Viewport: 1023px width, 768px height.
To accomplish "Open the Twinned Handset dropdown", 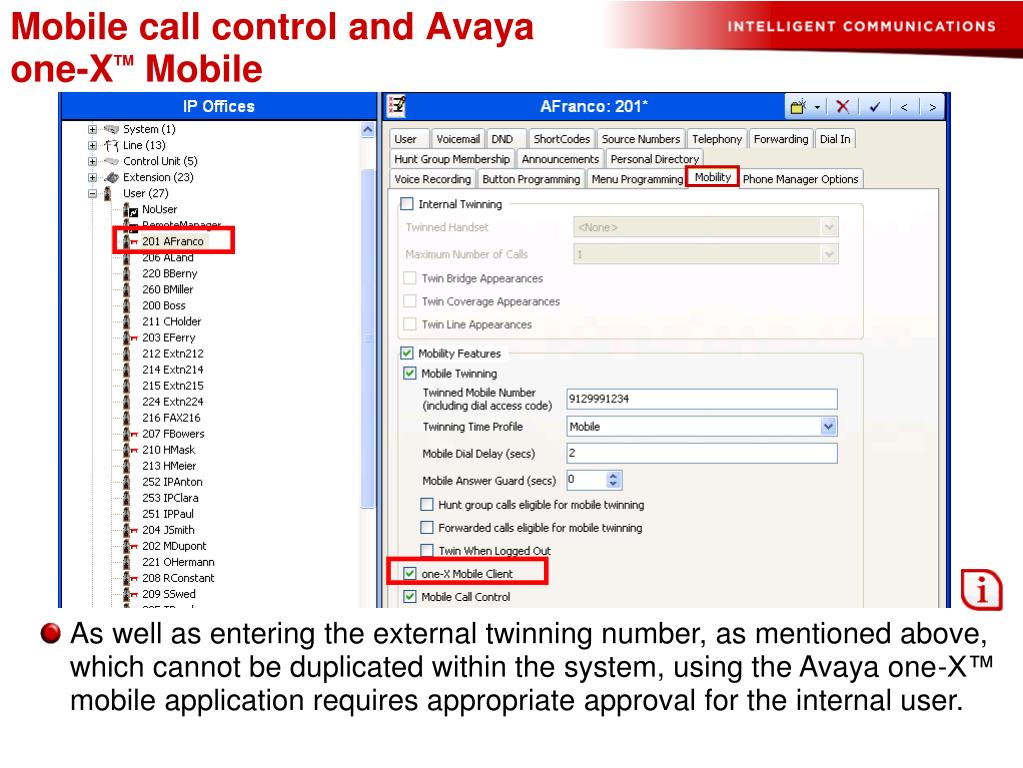I will [x=829, y=227].
